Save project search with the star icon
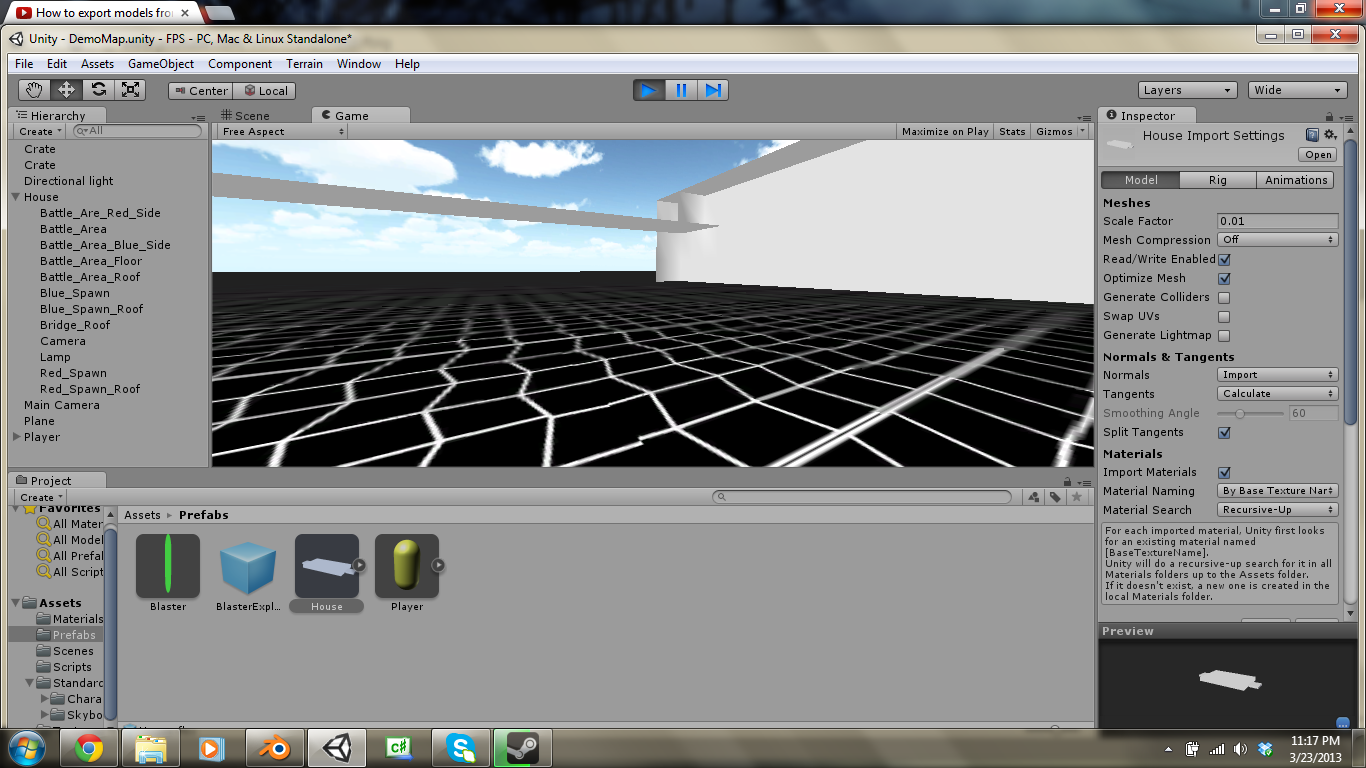Screen dimensions: 1366x768 [1076, 497]
